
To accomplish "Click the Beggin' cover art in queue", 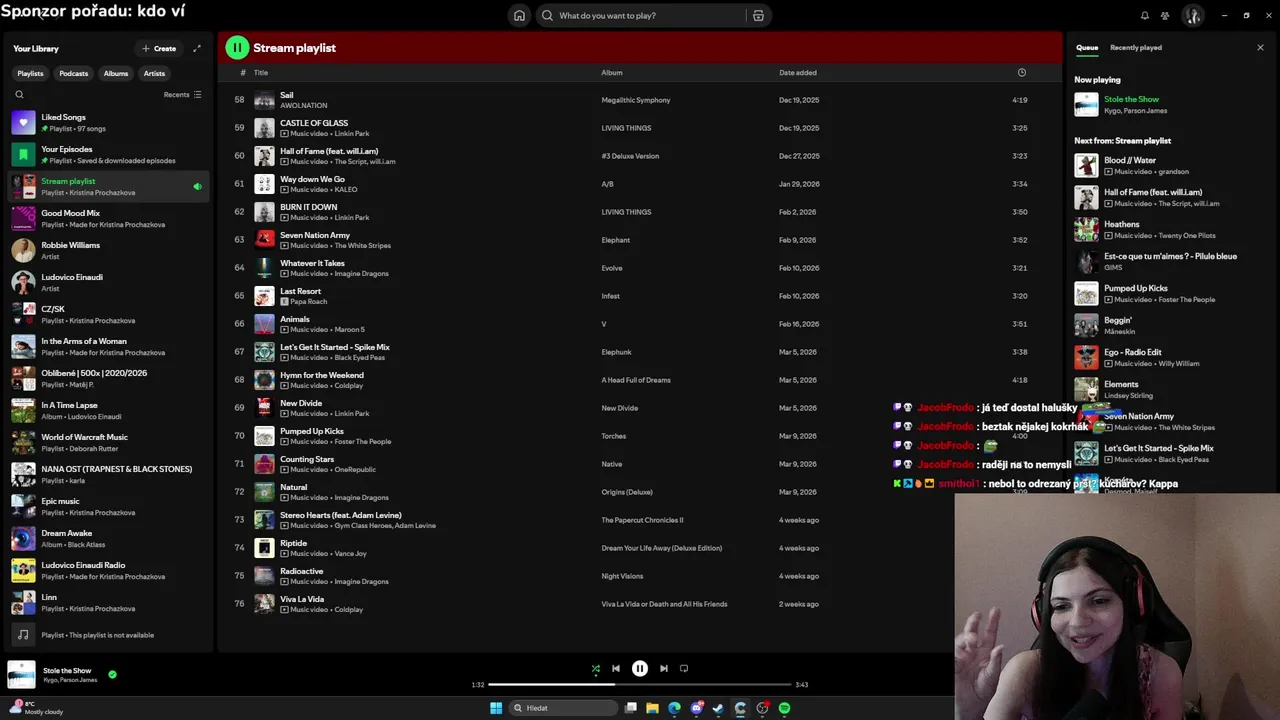I will click(x=1086, y=326).
